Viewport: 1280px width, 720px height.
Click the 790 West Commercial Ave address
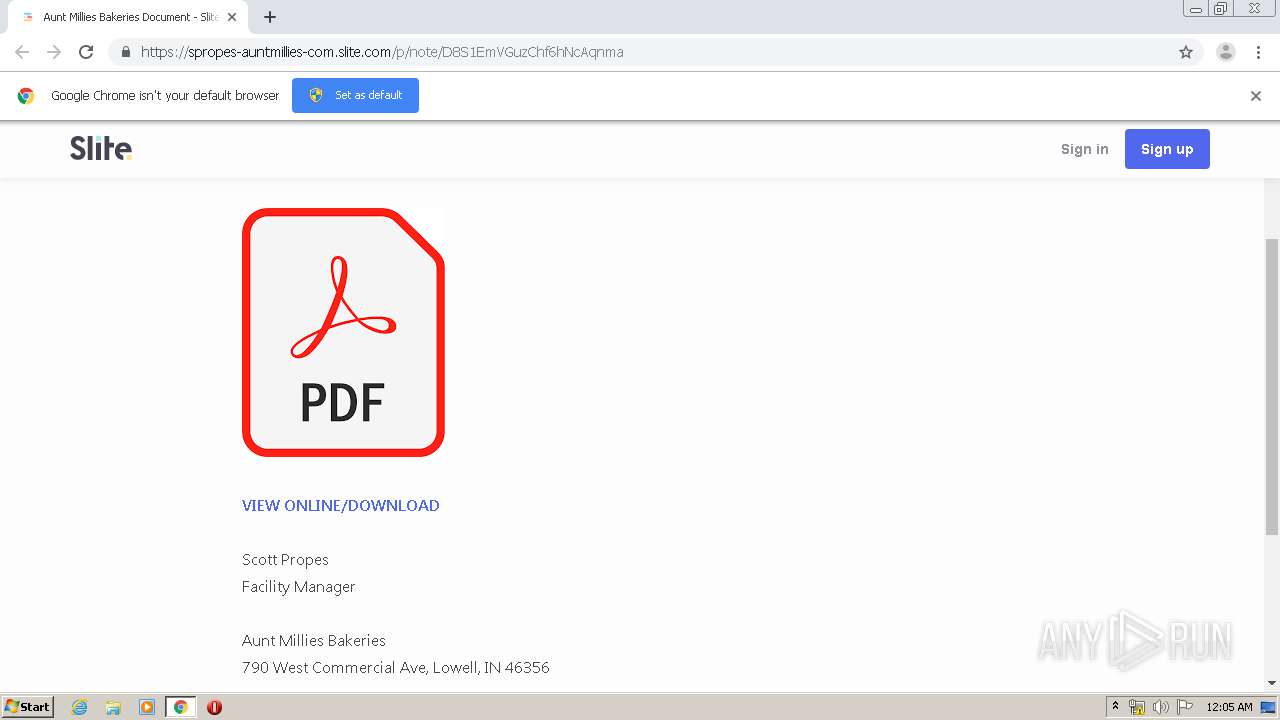coord(396,667)
